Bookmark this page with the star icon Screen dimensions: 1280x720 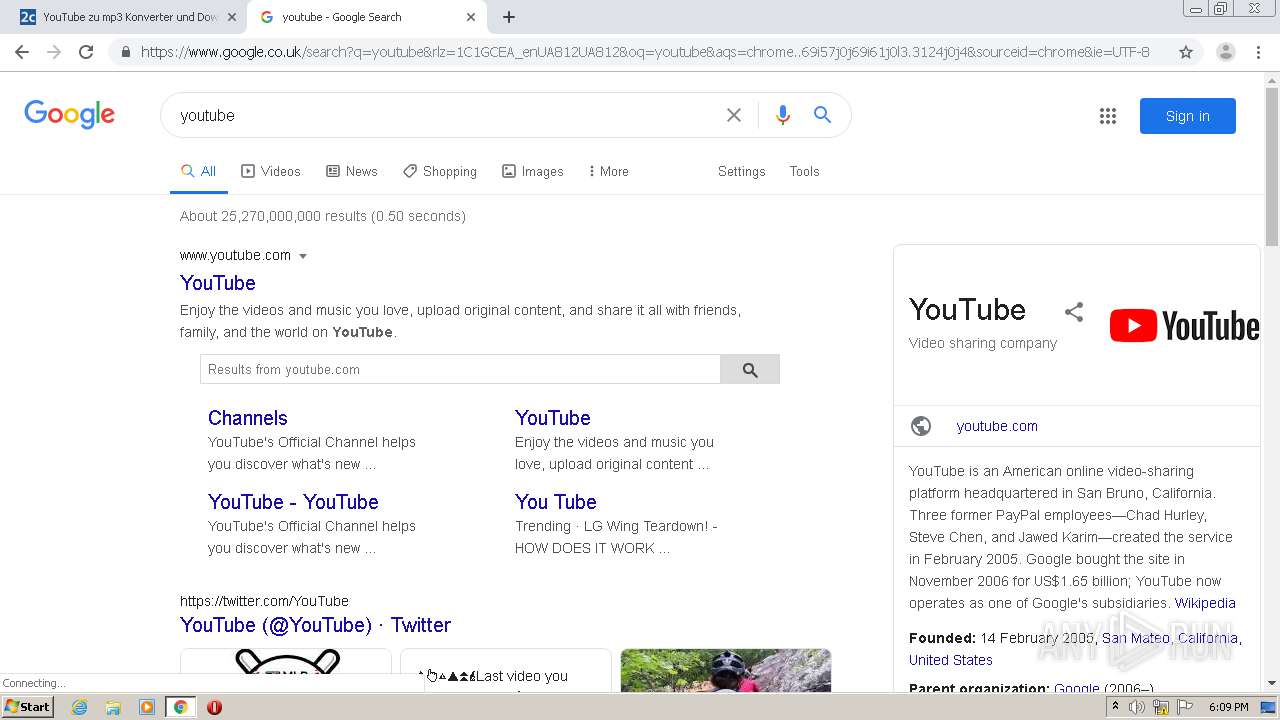1186,52
